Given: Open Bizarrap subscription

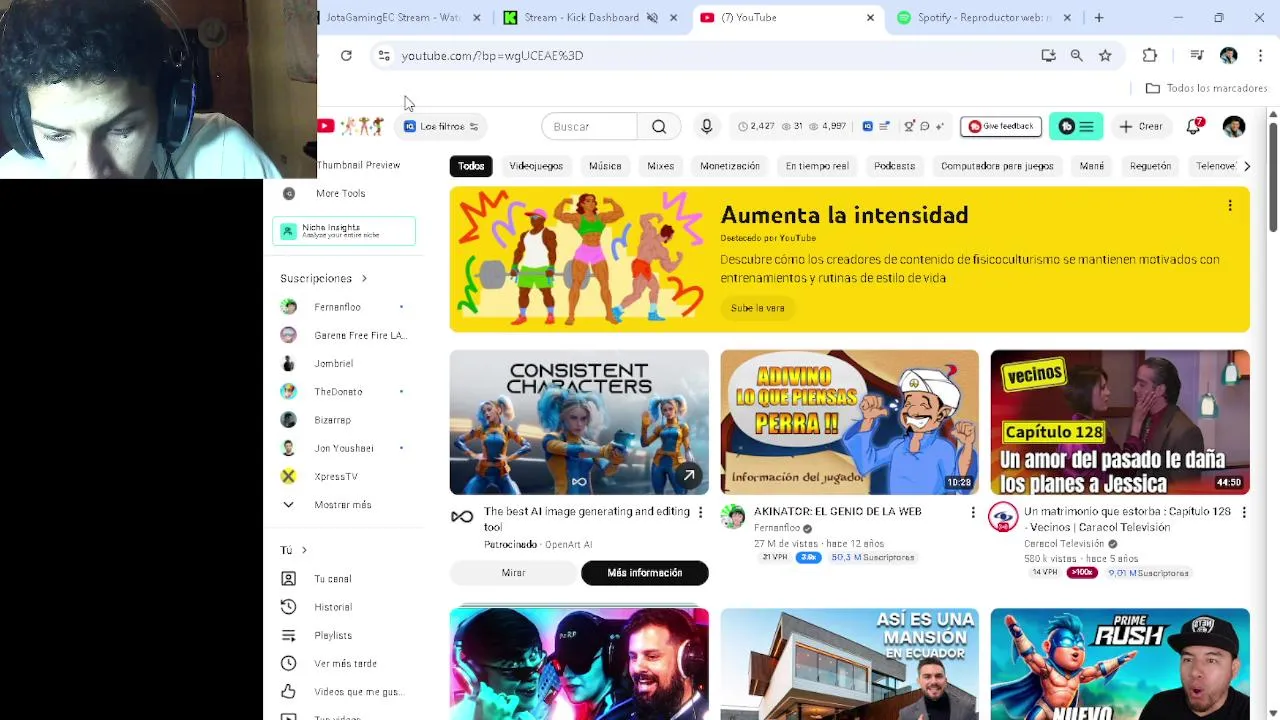Looking at the screenshot, I should (343, 420).
